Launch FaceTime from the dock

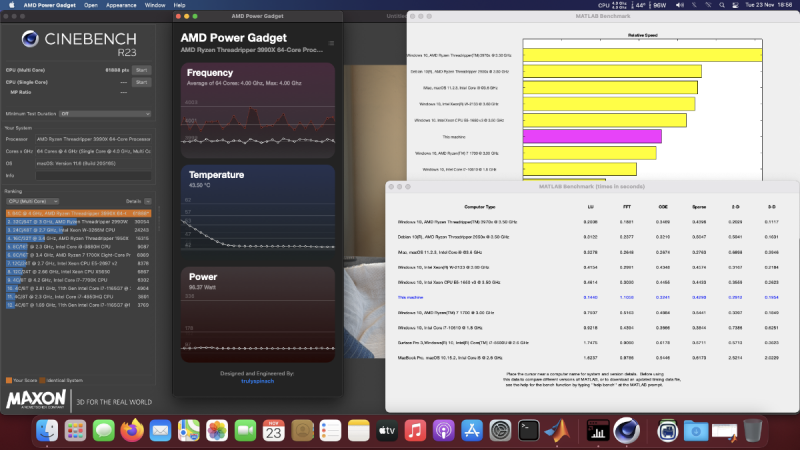pyautogui.click(x=245, y=431)
